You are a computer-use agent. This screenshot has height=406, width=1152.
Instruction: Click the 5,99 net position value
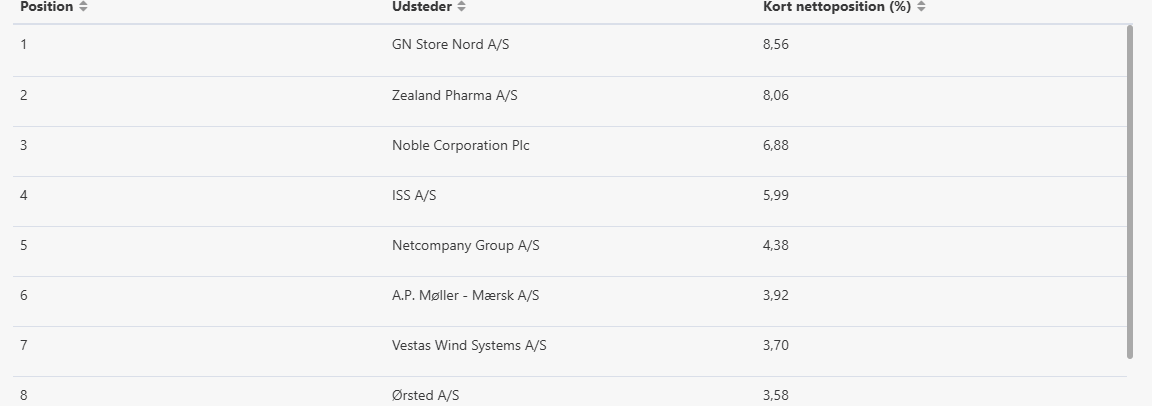click(x=776, y=195)
